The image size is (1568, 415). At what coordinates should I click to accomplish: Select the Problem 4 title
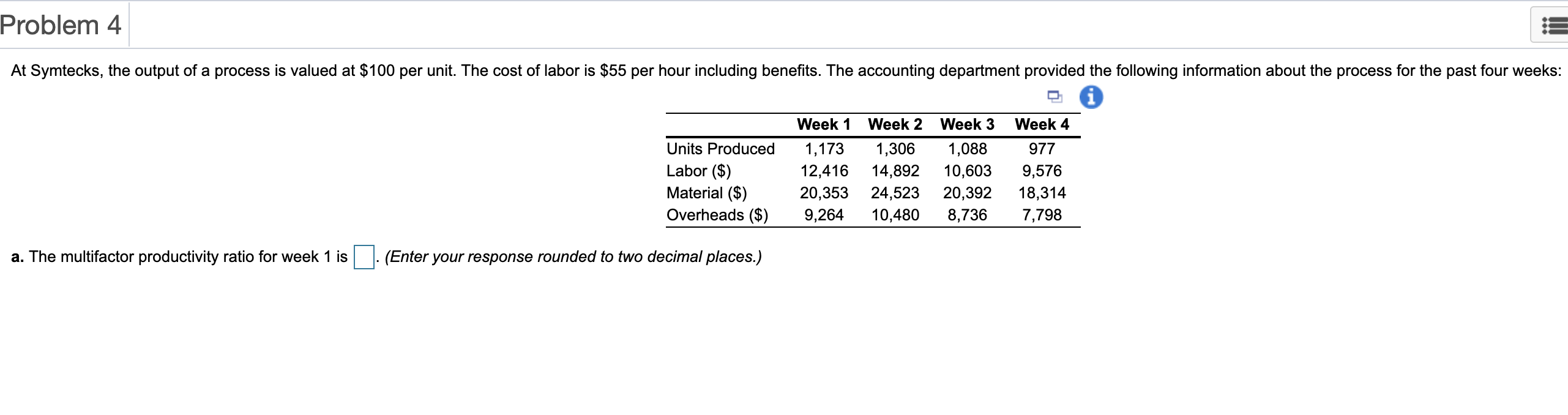coord(60,24)
